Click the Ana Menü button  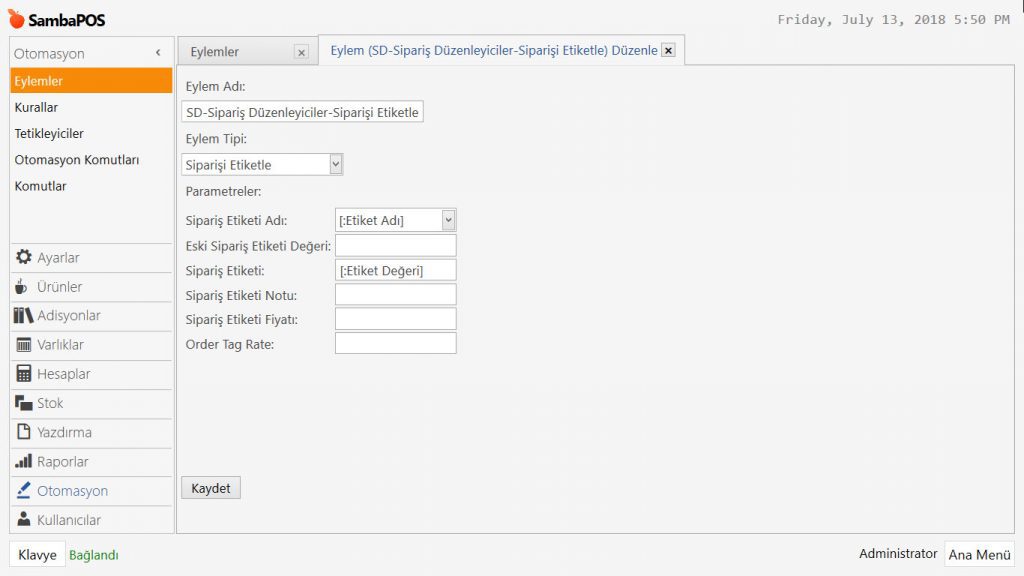point(979,555)
